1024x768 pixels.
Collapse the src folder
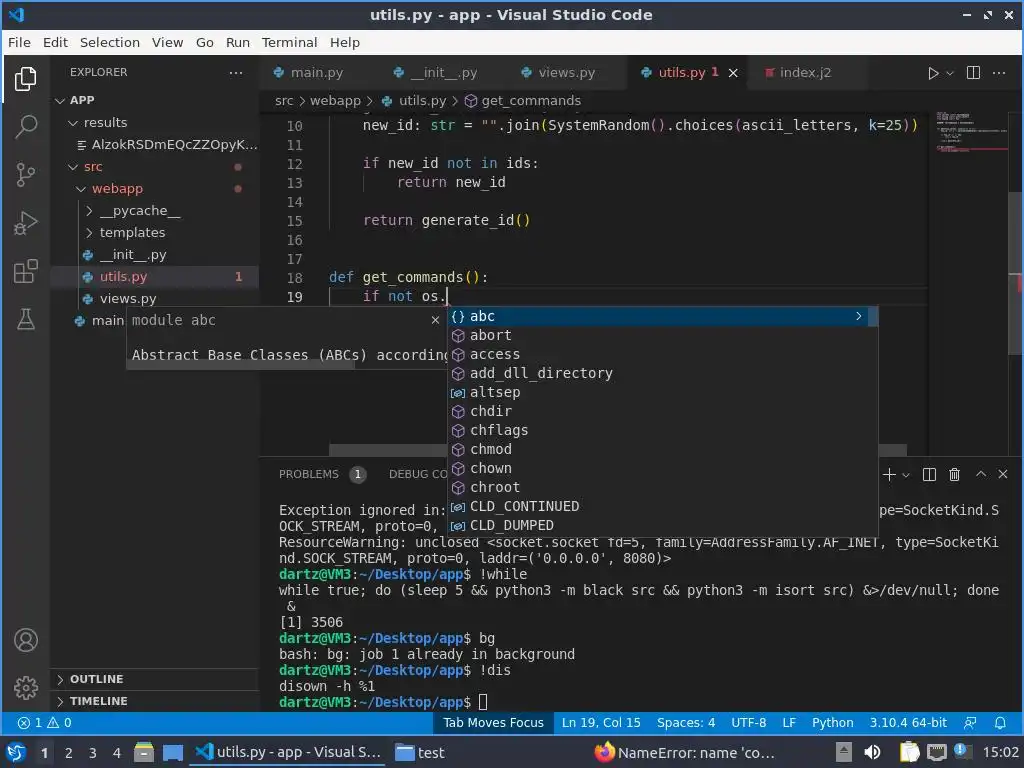[x=73, y=167]
